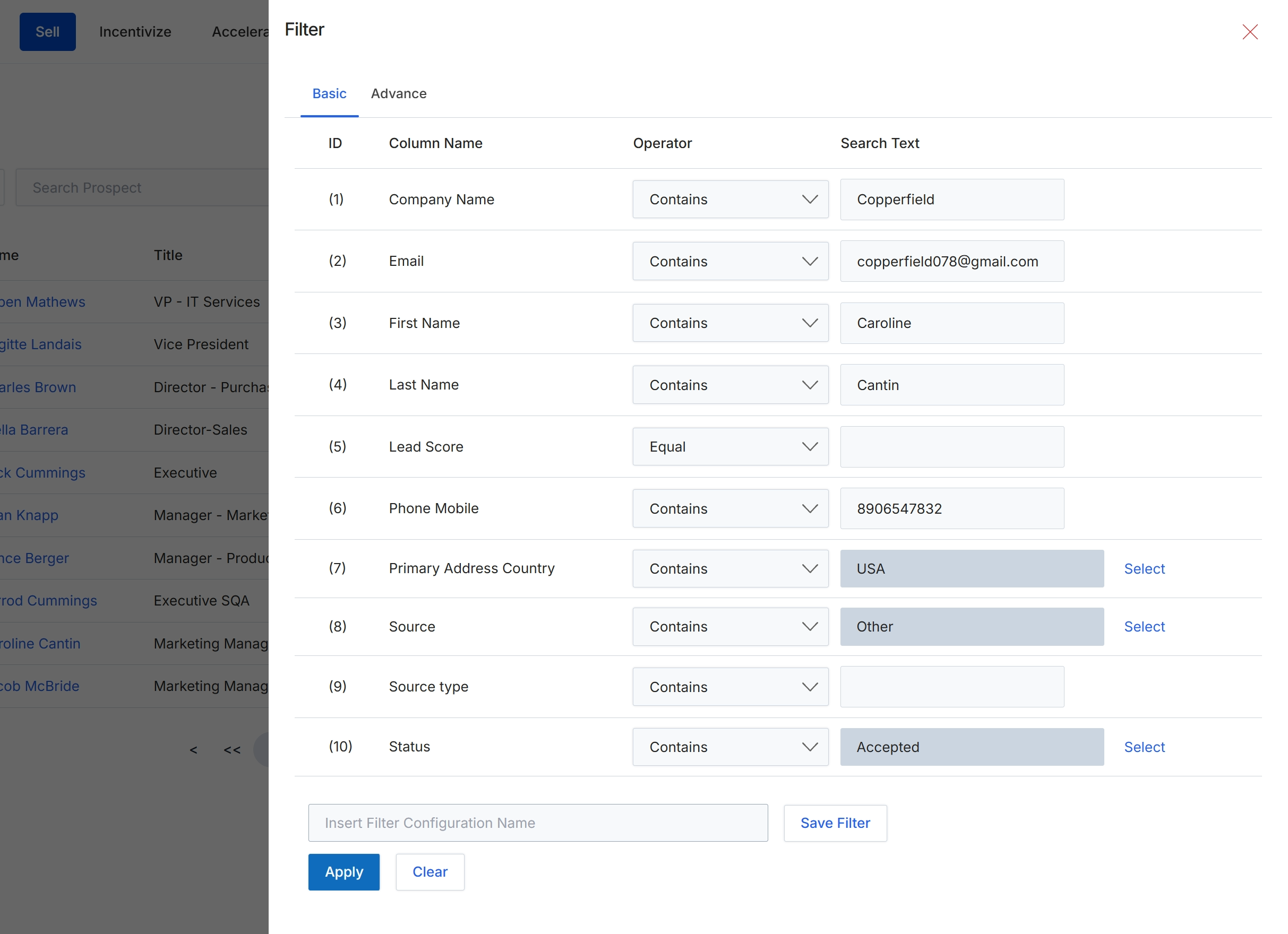This screenshot has width=1288, height=934.
Task: Click the Executive SQA title cell
Action: 202,601
